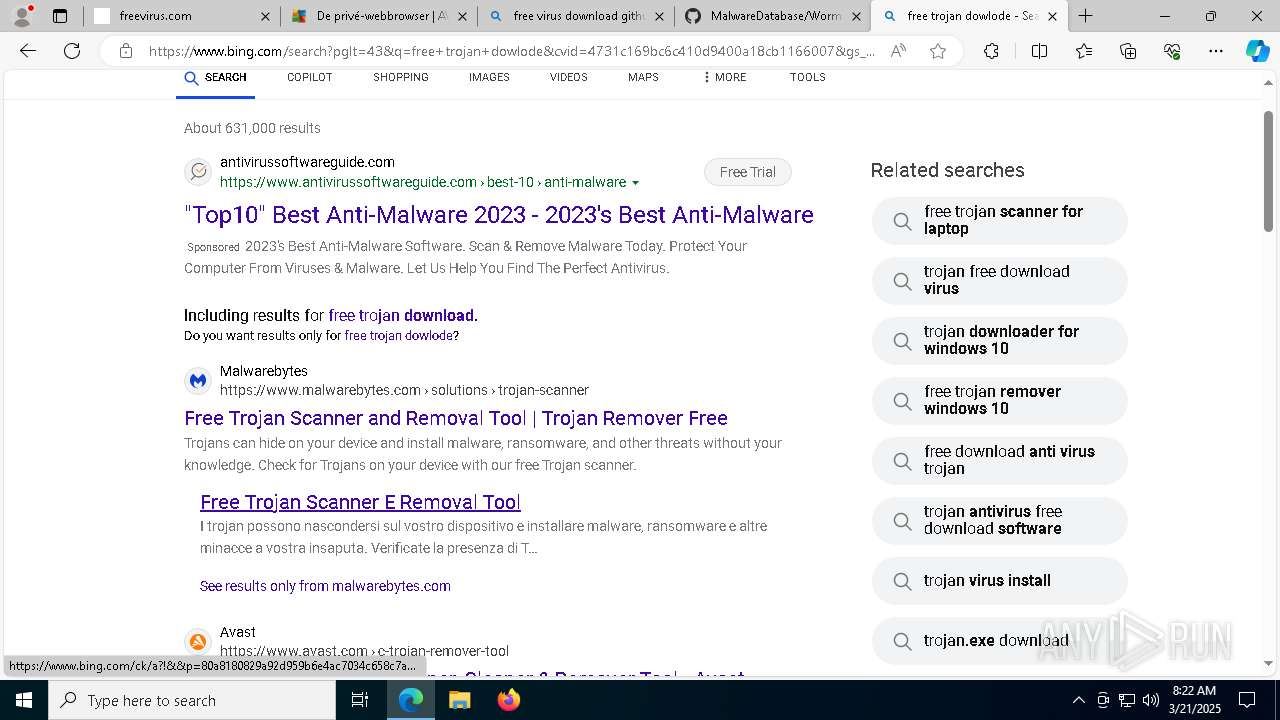The image size is (1280, 720).
Task: Click the Windows taskbar search box
Action: [x=192, y=700]
